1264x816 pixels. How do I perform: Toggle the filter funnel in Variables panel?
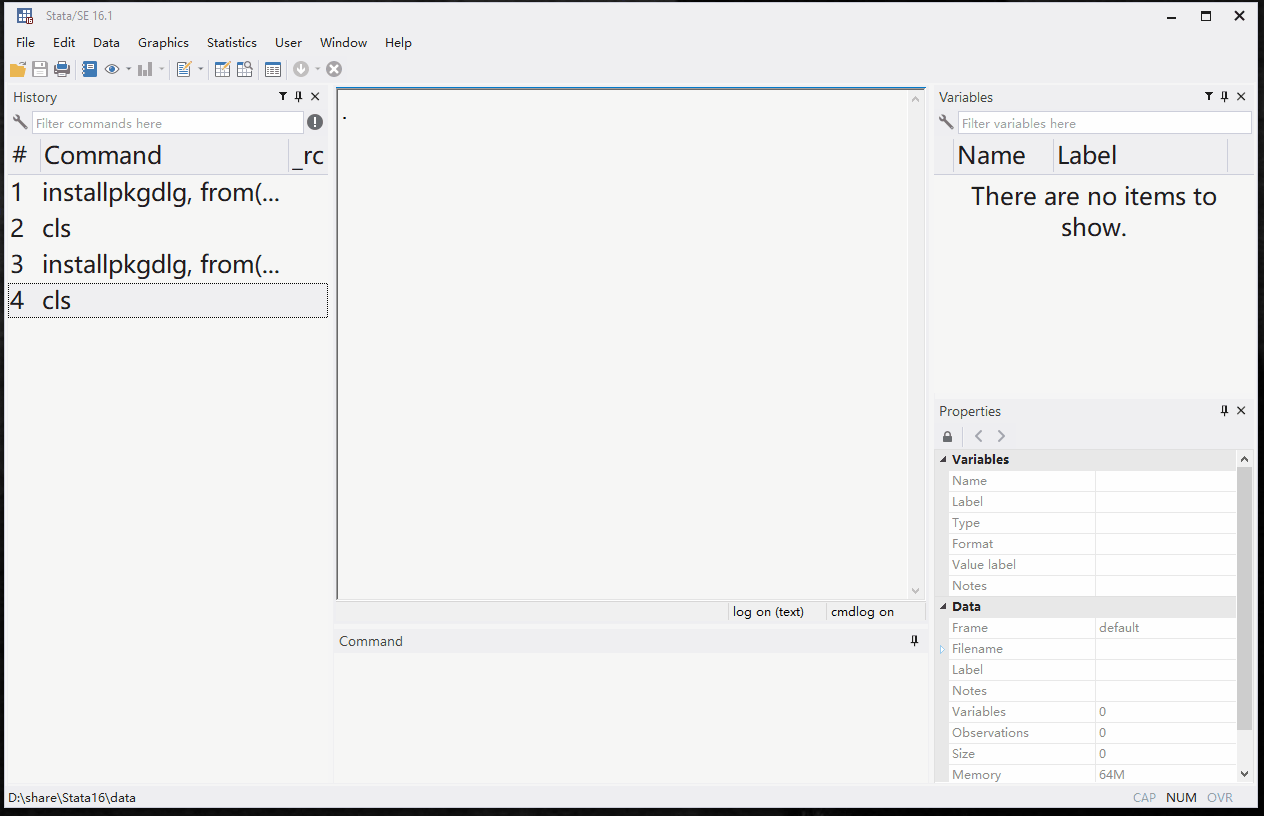(1208, 97)
